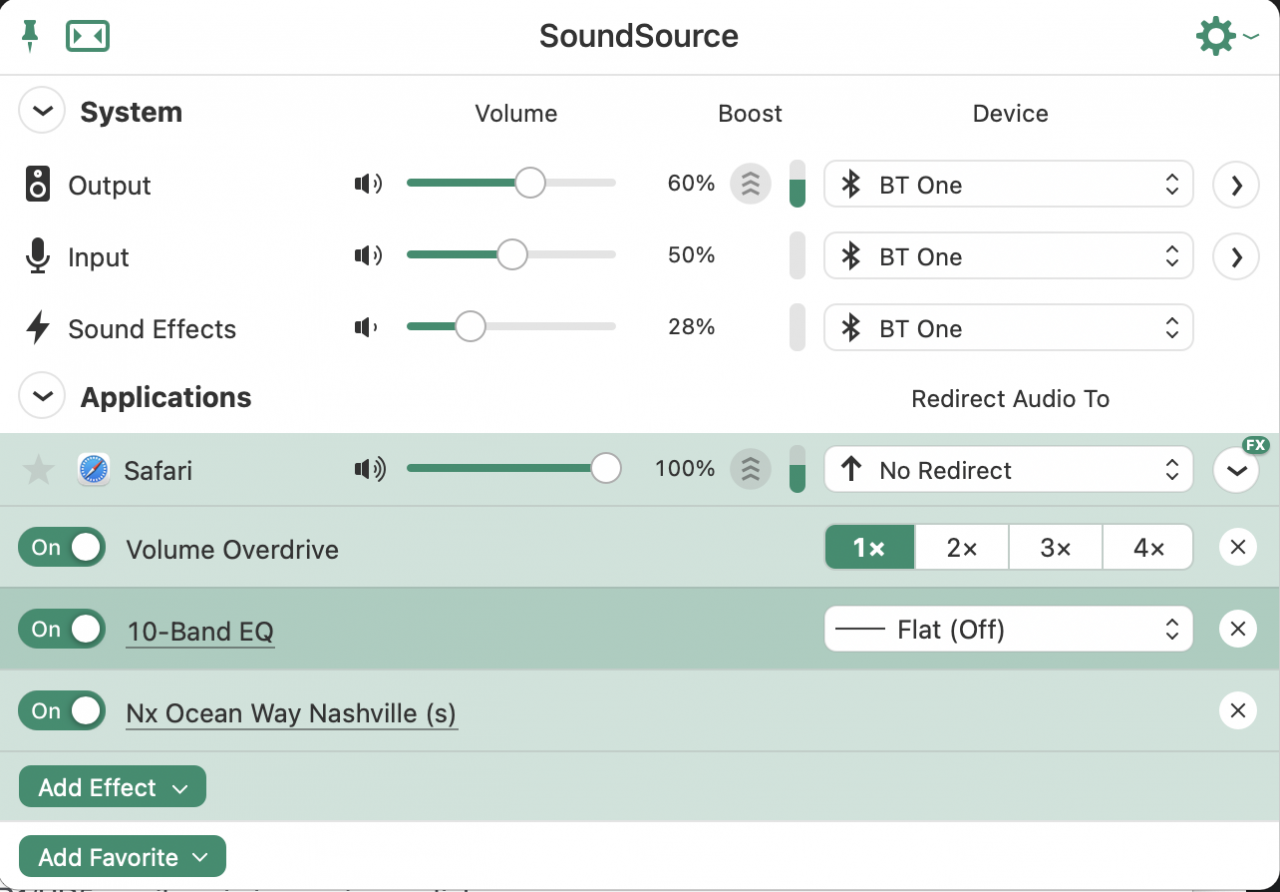Adjust the Sound Effects volume slider
This screenshot has height=892, width=1280.
(511, 327)
